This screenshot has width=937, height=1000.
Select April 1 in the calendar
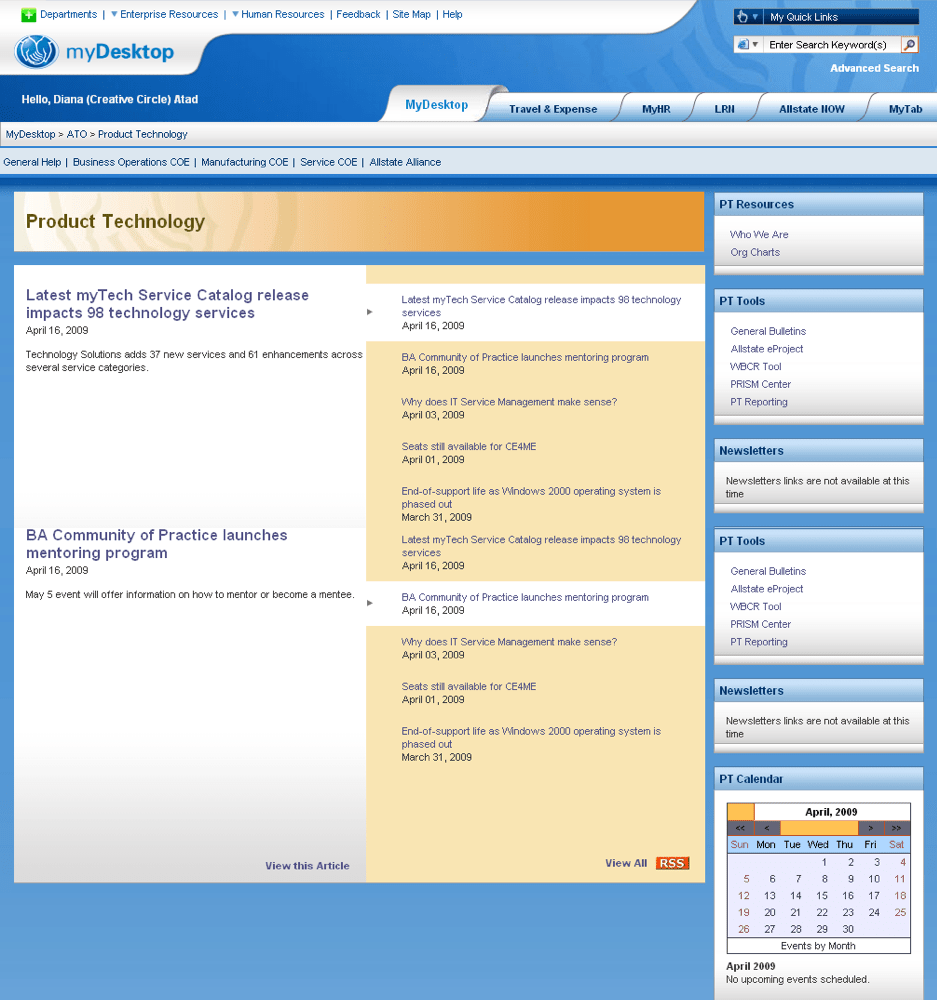tap(824, 862)
